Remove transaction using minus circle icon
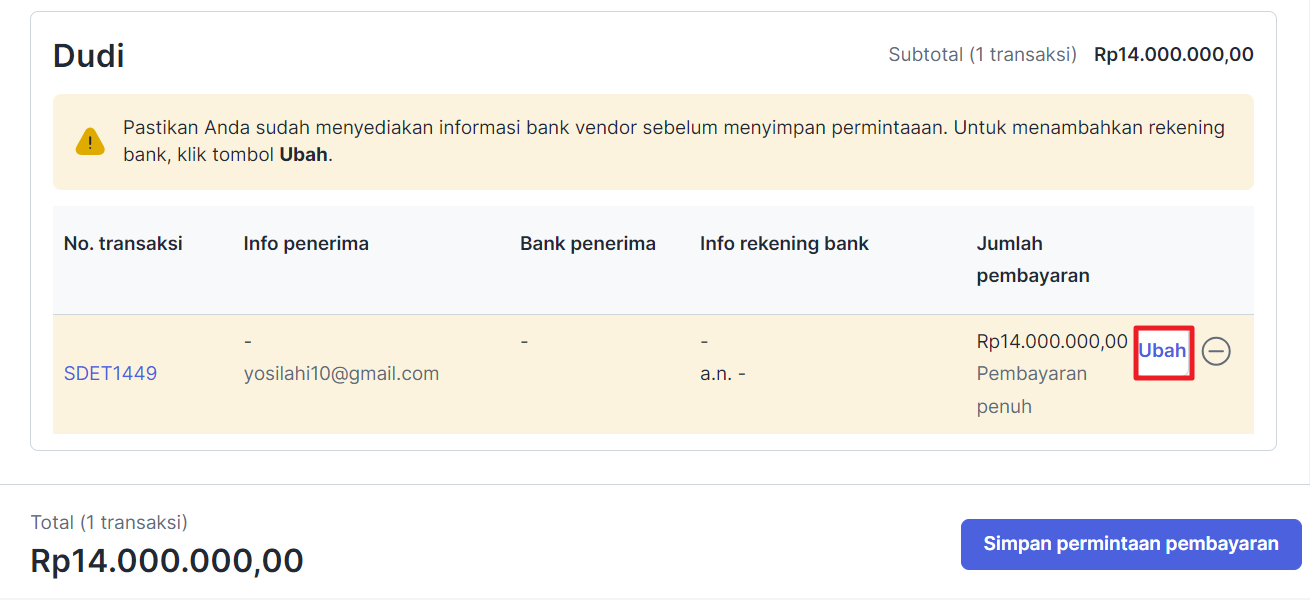 click(1216, 351)
